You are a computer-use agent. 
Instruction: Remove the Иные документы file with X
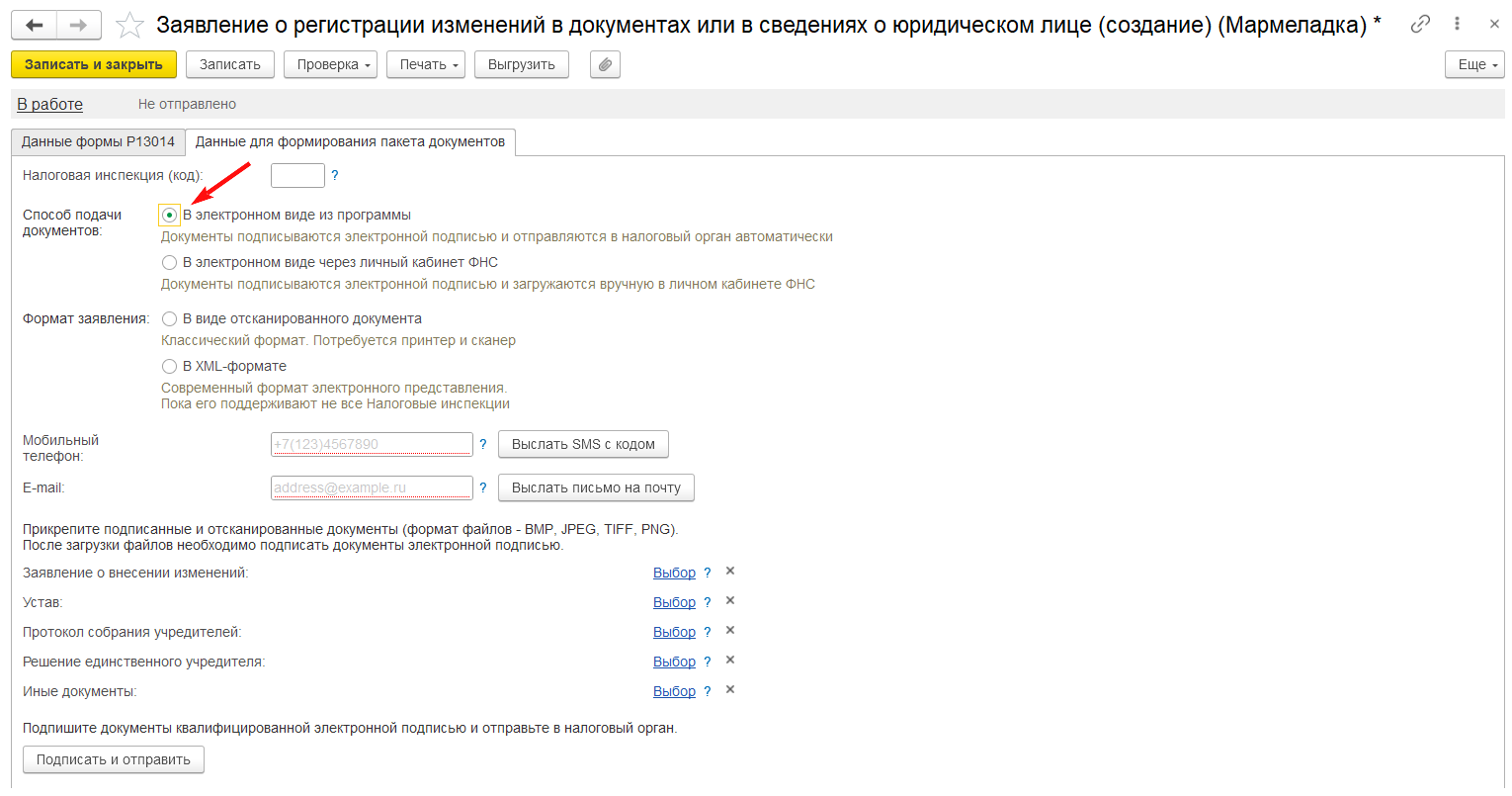click(x=730, y=690)
